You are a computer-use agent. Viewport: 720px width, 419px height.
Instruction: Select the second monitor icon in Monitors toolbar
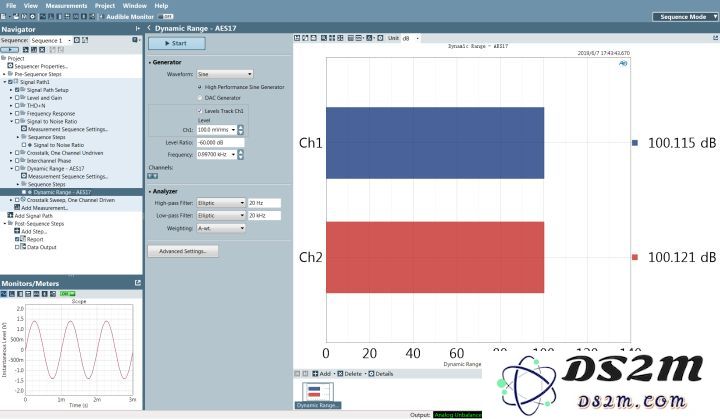(12, 294)
